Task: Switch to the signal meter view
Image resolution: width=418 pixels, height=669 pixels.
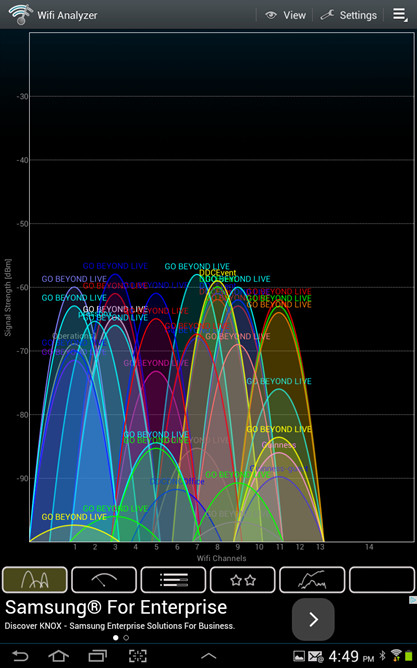Action: click(x=104, y=579)
